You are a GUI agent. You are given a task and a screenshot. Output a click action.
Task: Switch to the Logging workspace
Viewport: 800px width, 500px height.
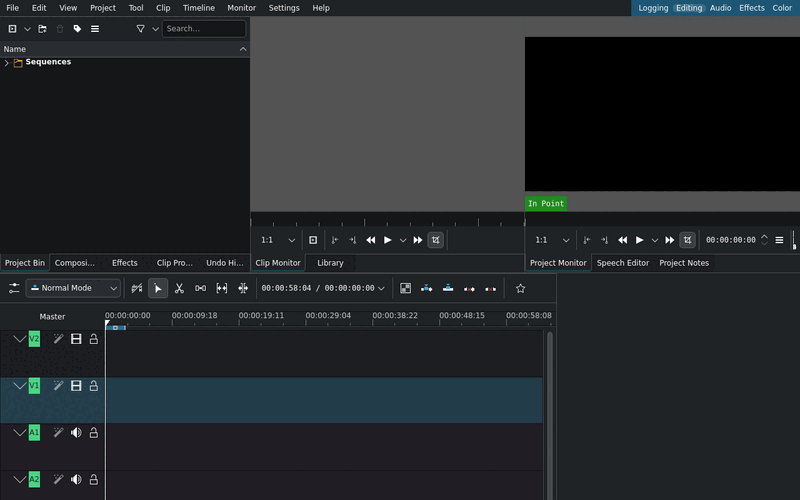pyautogui.click(x=653, y=8)
